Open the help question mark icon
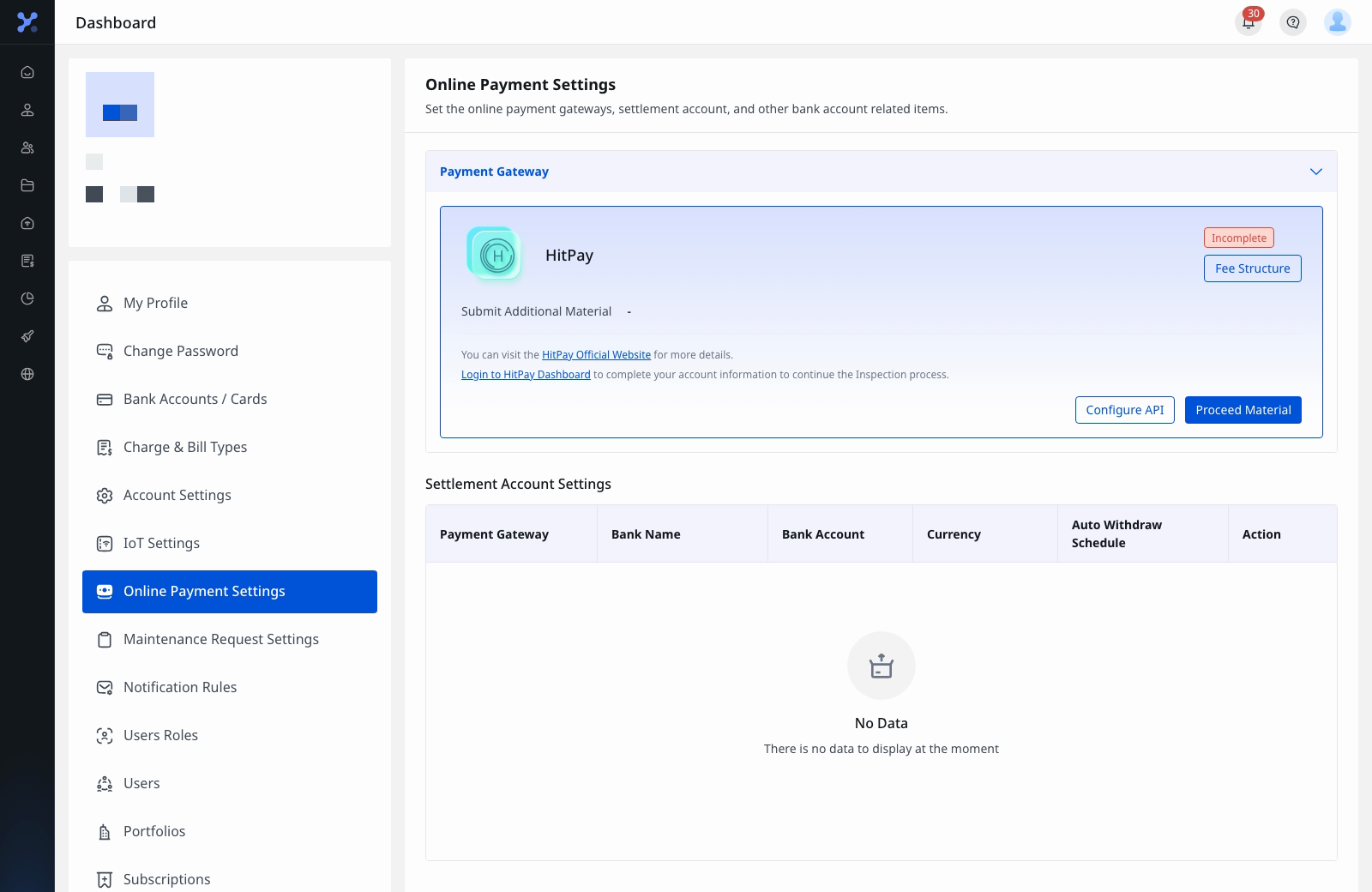The width and height of the screenshot is (1372, 892). click(x=1293, y=22)
